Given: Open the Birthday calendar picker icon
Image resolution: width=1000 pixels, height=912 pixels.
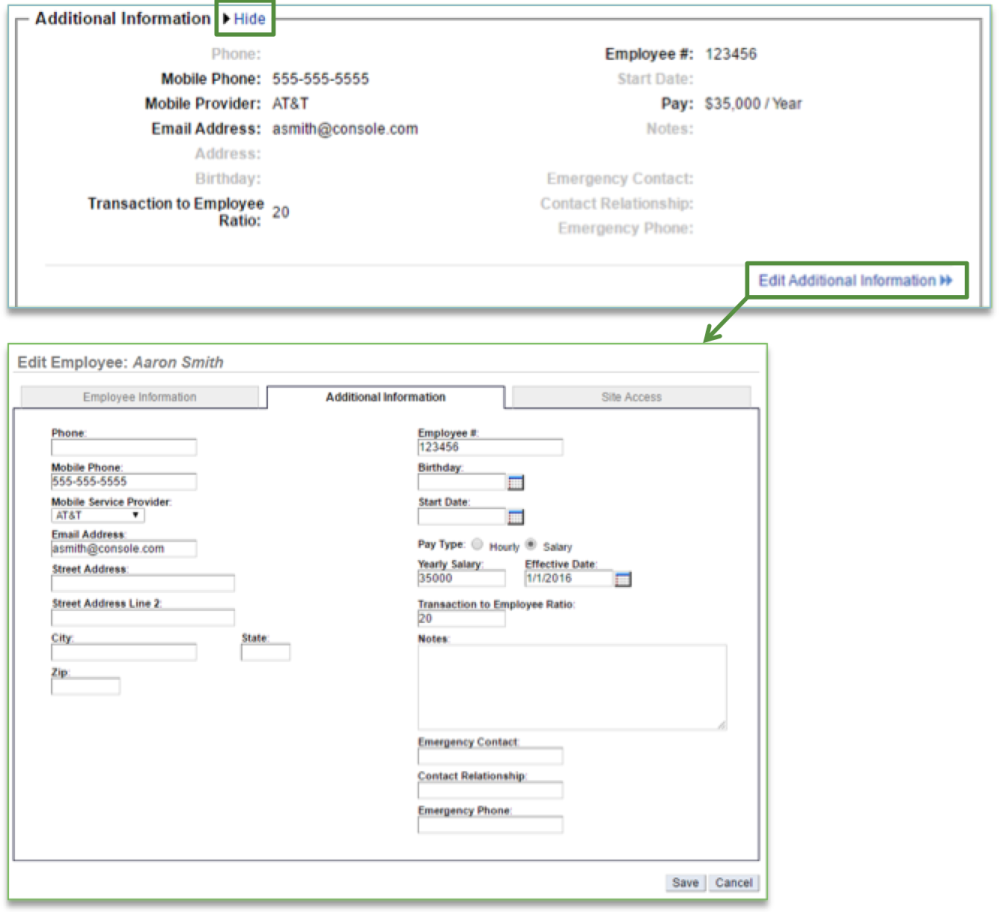Looking at the screenshot, I should [515, 483].
